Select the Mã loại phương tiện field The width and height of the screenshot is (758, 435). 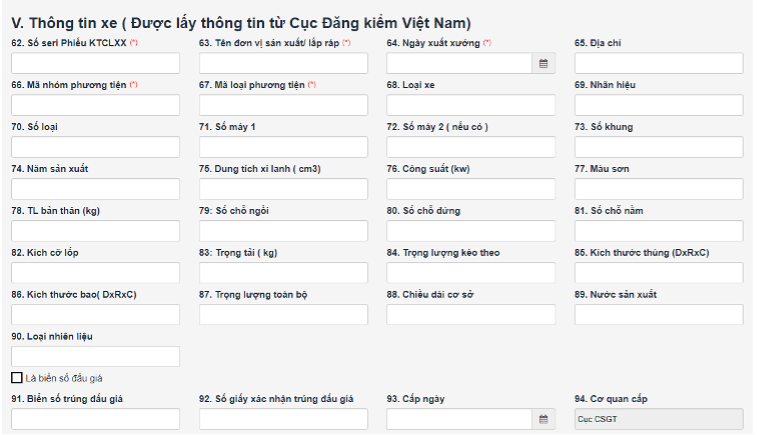[x=283, y=105]
